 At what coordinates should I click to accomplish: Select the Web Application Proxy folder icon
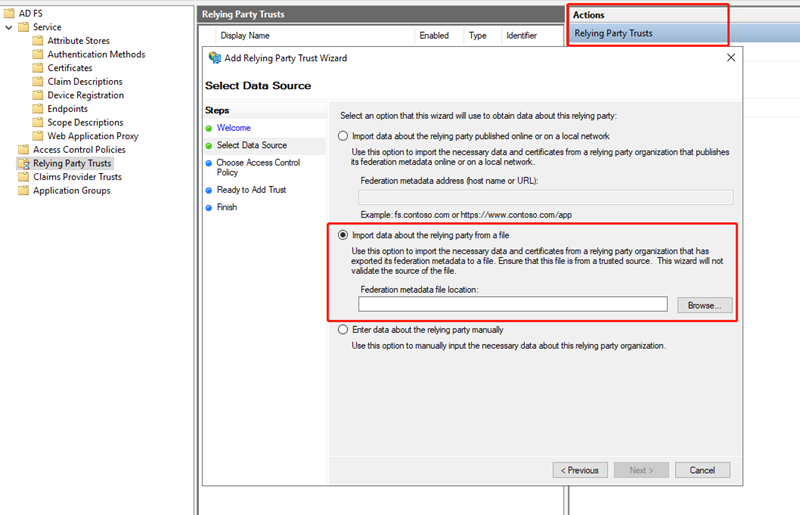pyautogui.click(x=38, y=136)
